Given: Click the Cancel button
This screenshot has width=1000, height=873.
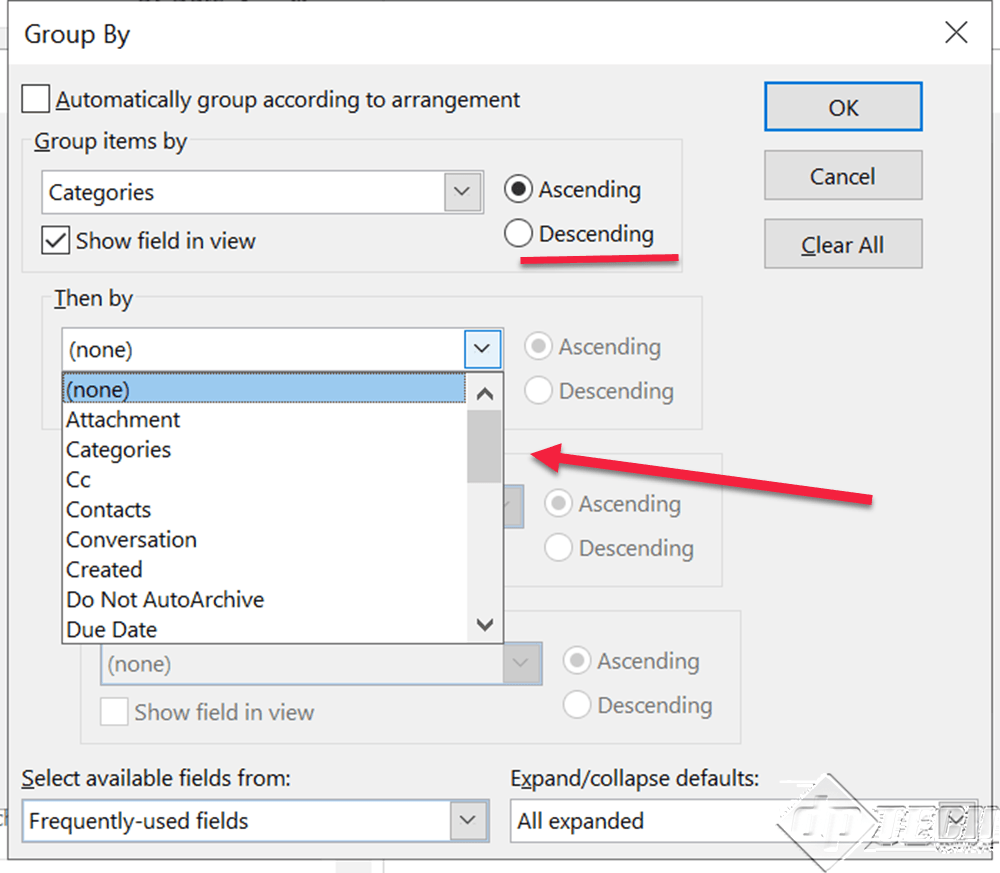Looking at the screenshot, I should pos(843,175).
